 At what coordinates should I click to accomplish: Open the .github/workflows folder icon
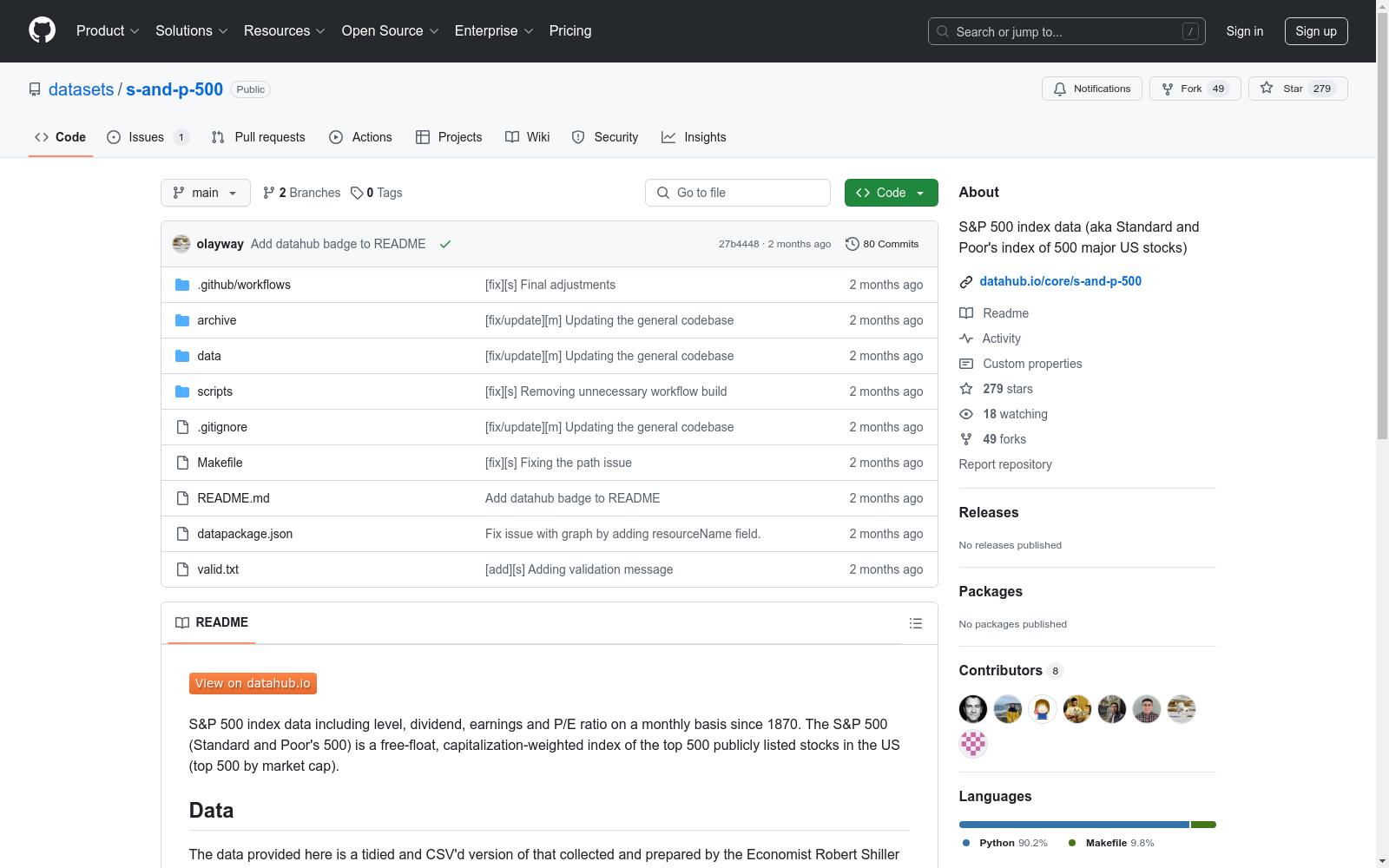click(x=182, y=285)
